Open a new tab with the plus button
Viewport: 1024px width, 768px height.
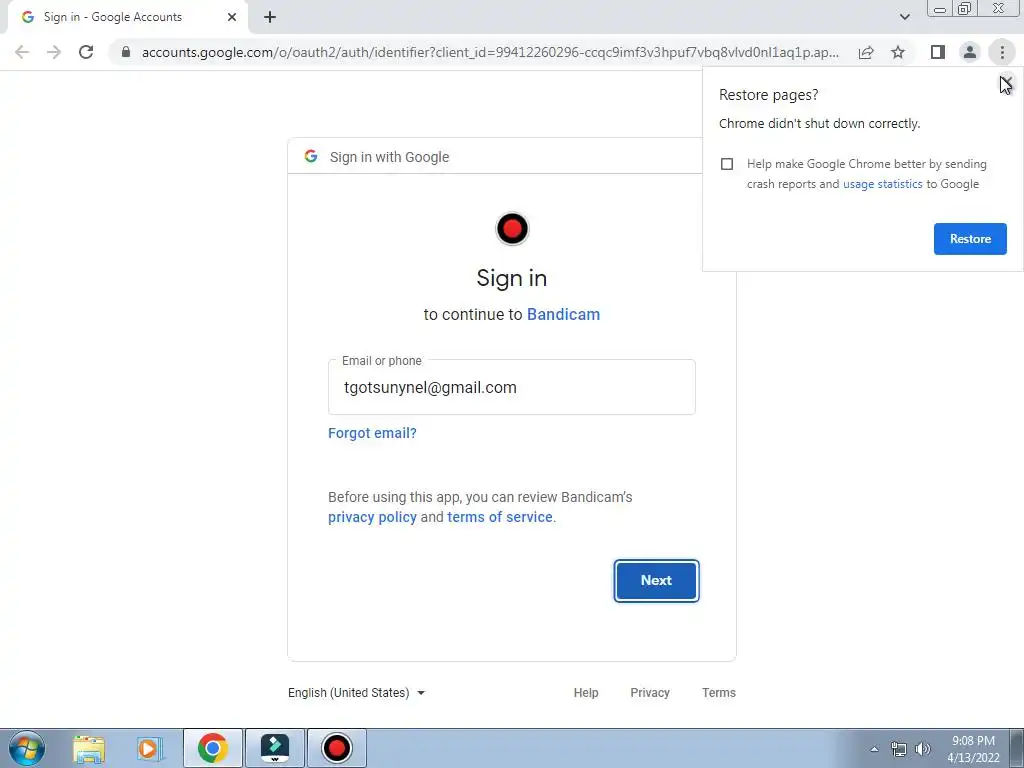(x=270, y=17)
